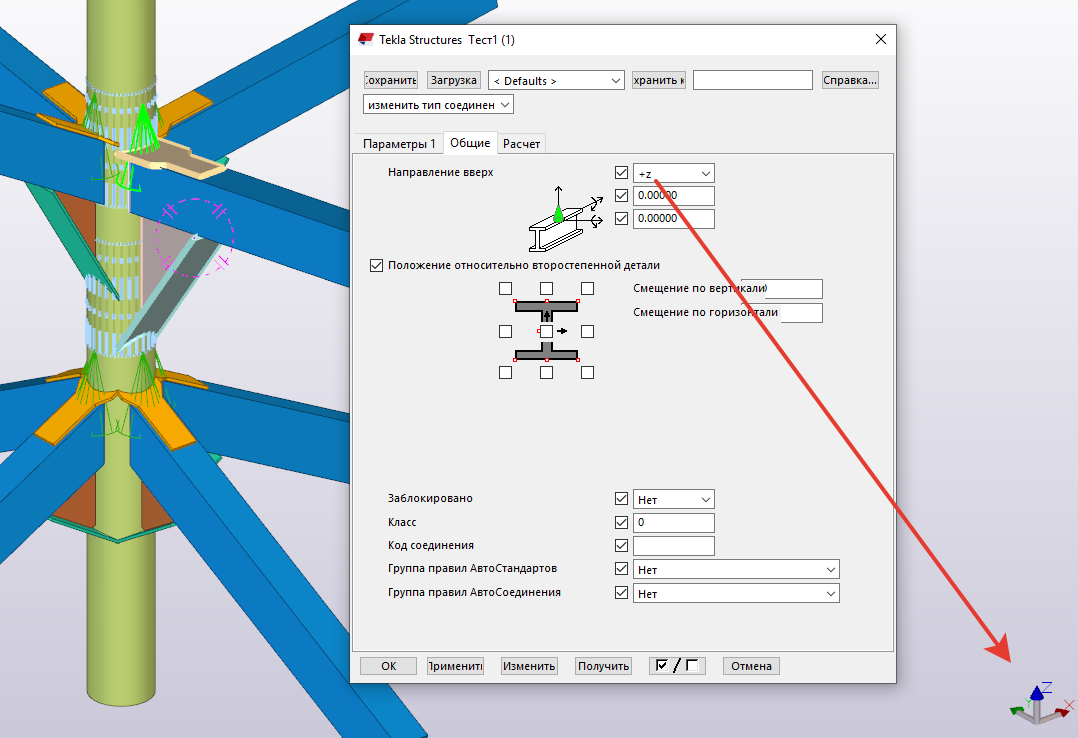Click the save-as name input field
1078x738 pixels.
pos(753,80)
